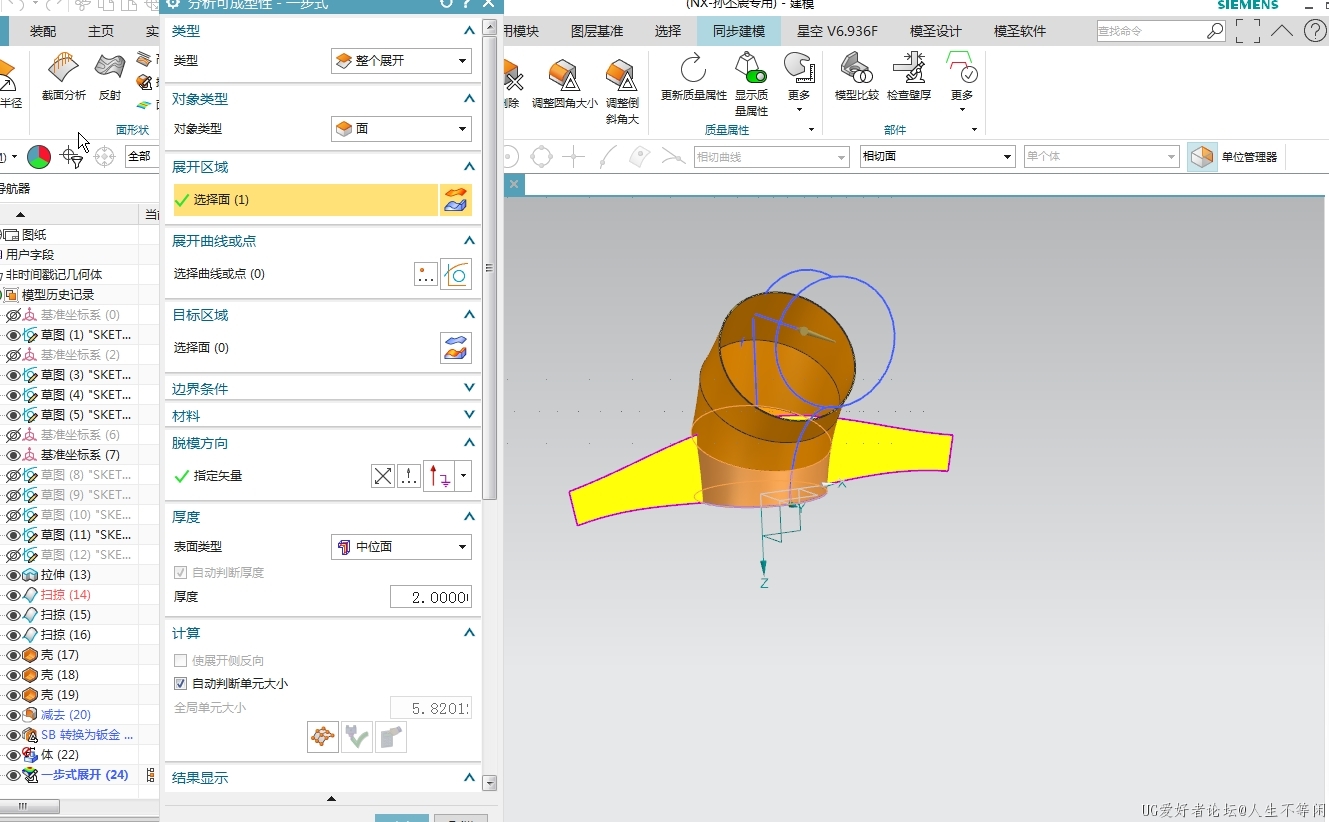This screenshot has width=1329, height=822.
Task: Open the 单位管理器 unit manager
Action: [1233, 157]
